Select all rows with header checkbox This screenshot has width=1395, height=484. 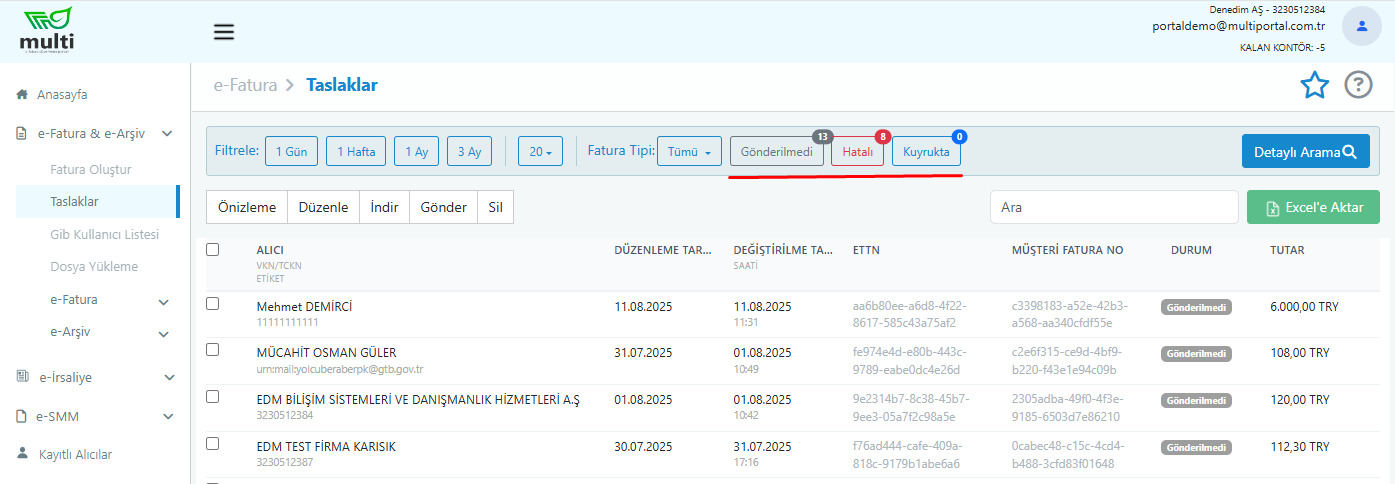coord(212,250)
